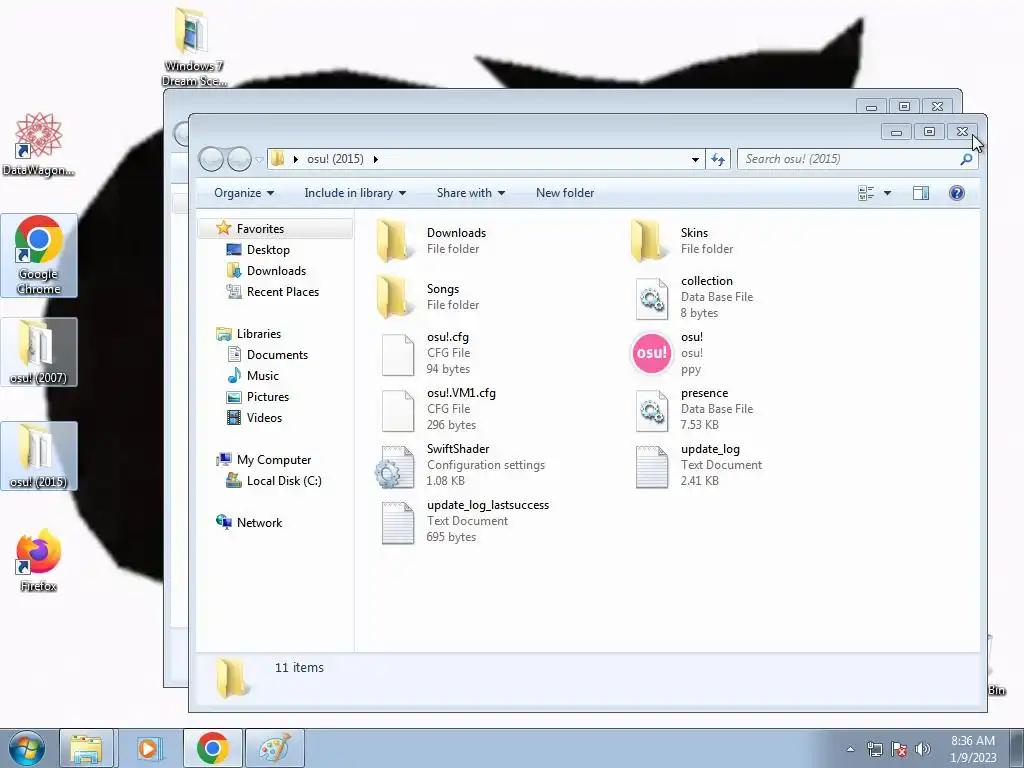Image resolution: width=1024 pixels, height=768 pixels.
Task: Maximize the osu! (2015) window
Action: point(929,132)
